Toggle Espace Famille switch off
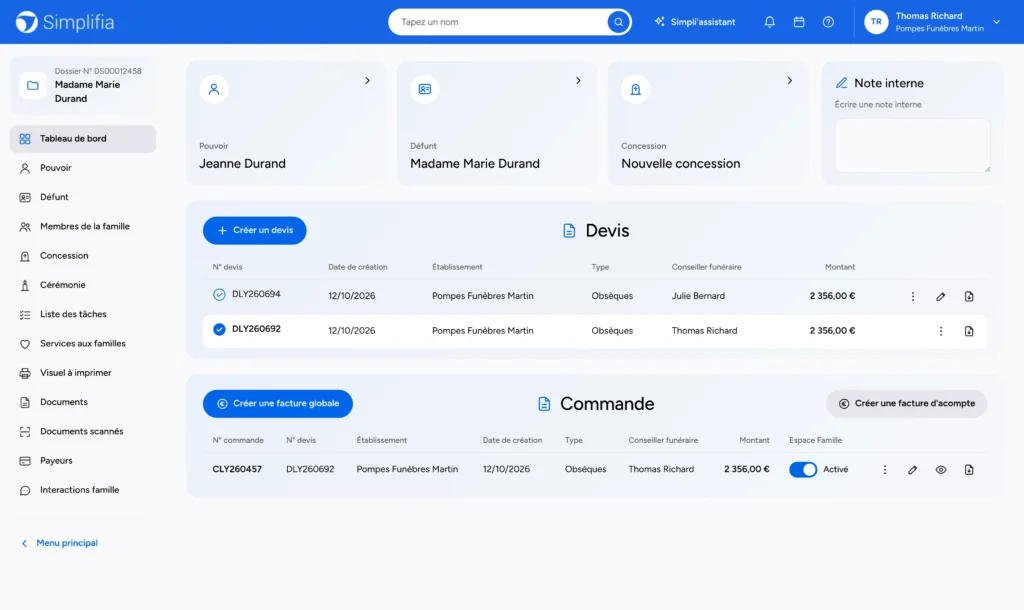The image size is (1024, 610). point(803,470)
